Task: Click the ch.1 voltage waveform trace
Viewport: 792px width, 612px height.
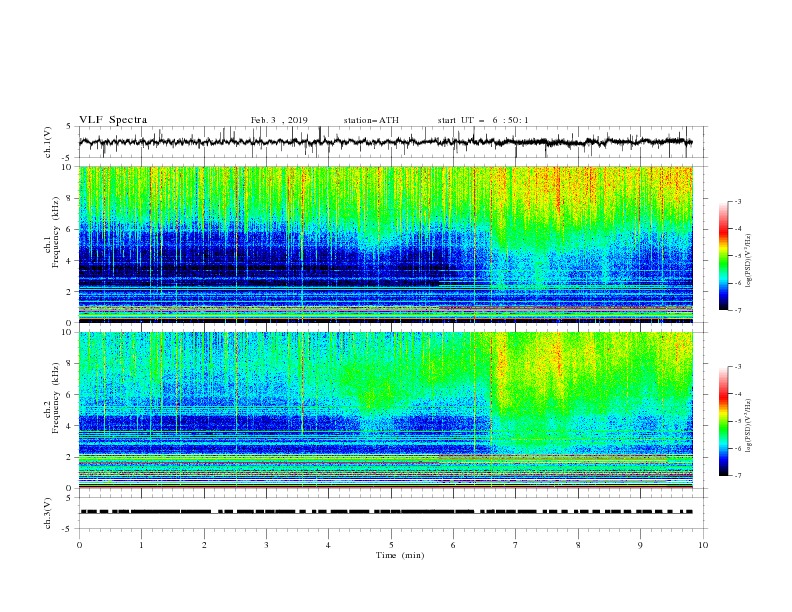Action: (385, 142)
